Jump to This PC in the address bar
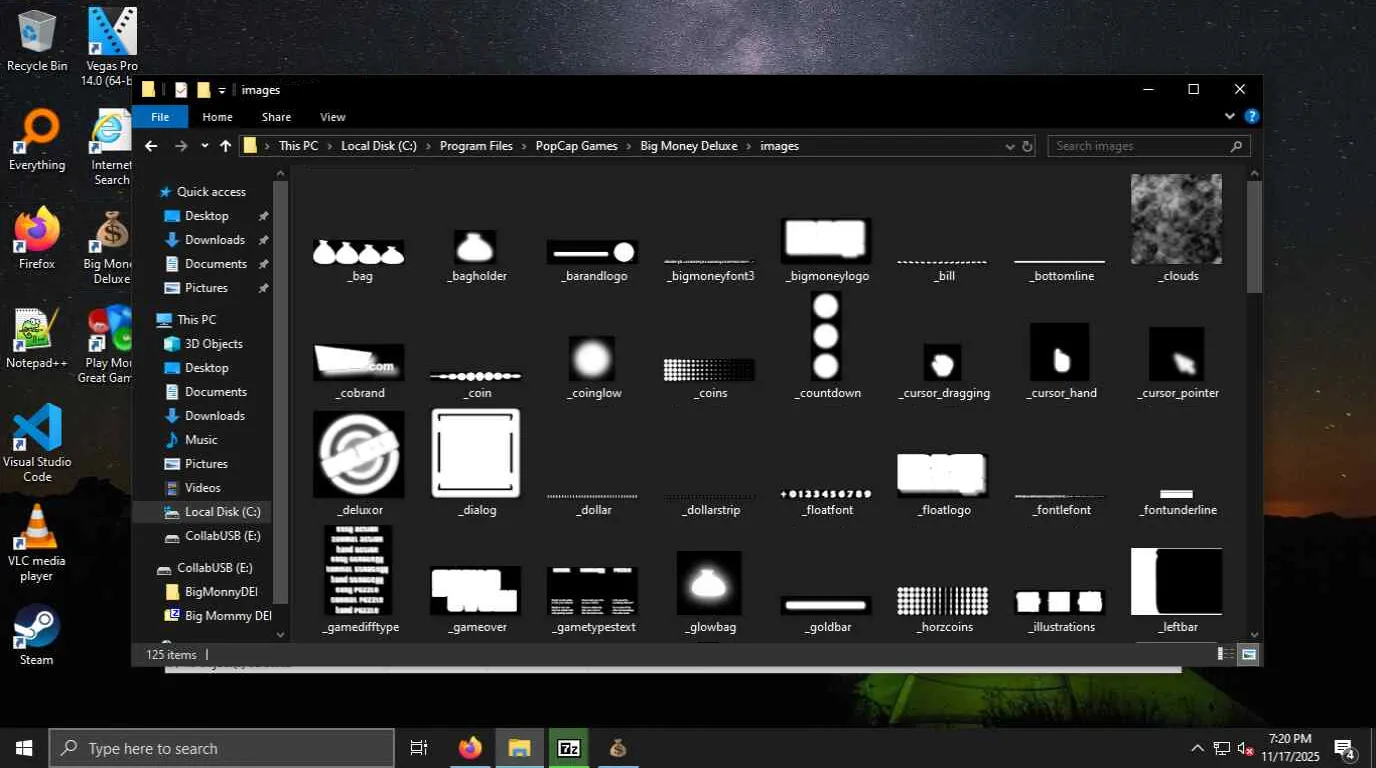 tap(298, 146)
